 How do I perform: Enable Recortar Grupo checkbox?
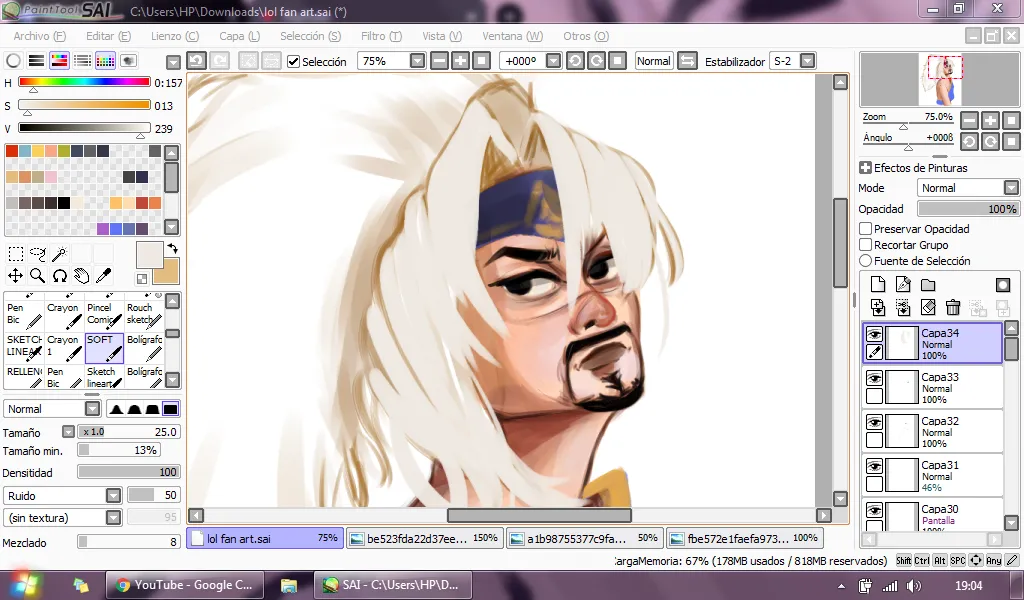866,245
